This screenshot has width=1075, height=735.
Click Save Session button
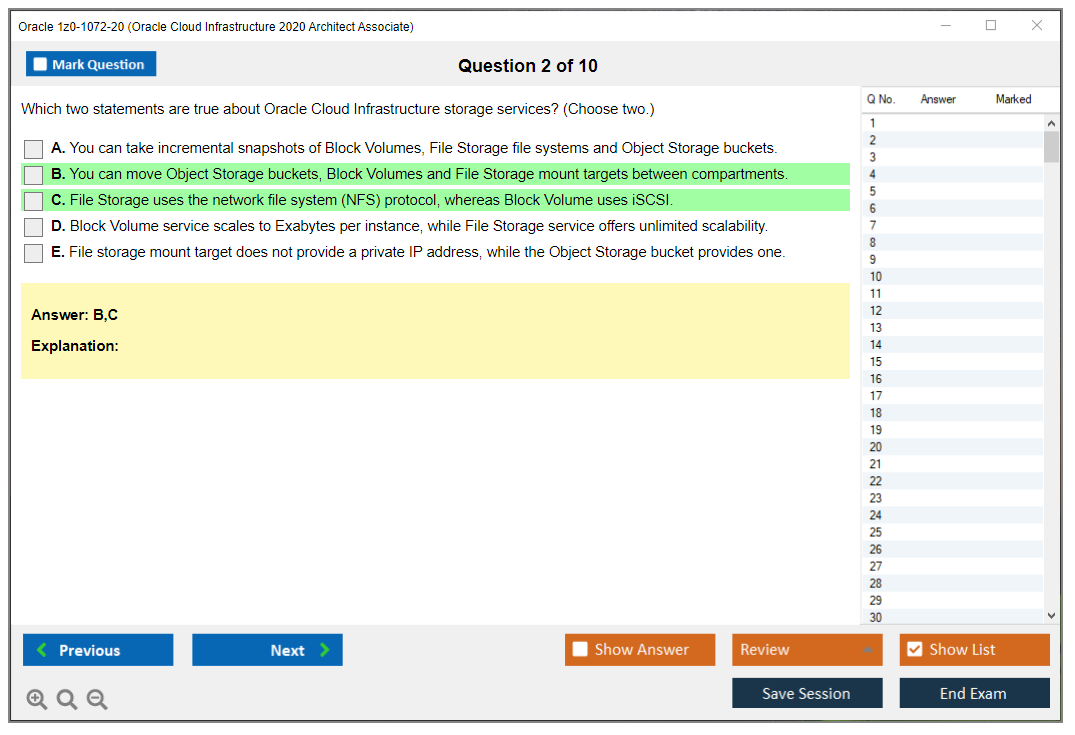807,693
